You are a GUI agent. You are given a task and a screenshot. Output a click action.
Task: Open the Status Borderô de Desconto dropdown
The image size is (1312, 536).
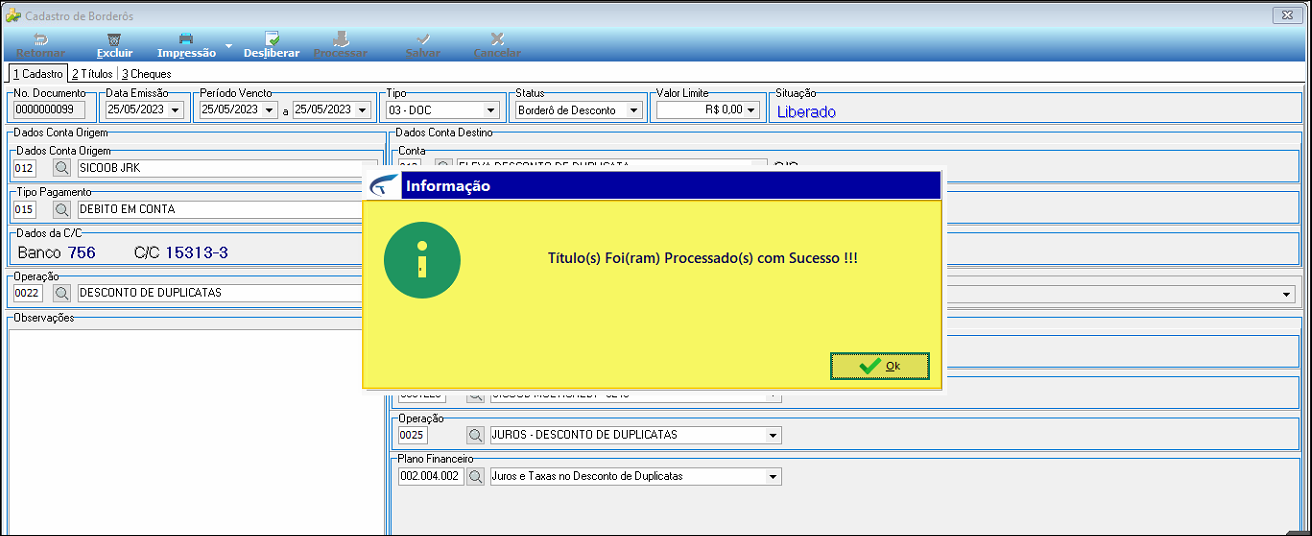[x=634, y=110]
